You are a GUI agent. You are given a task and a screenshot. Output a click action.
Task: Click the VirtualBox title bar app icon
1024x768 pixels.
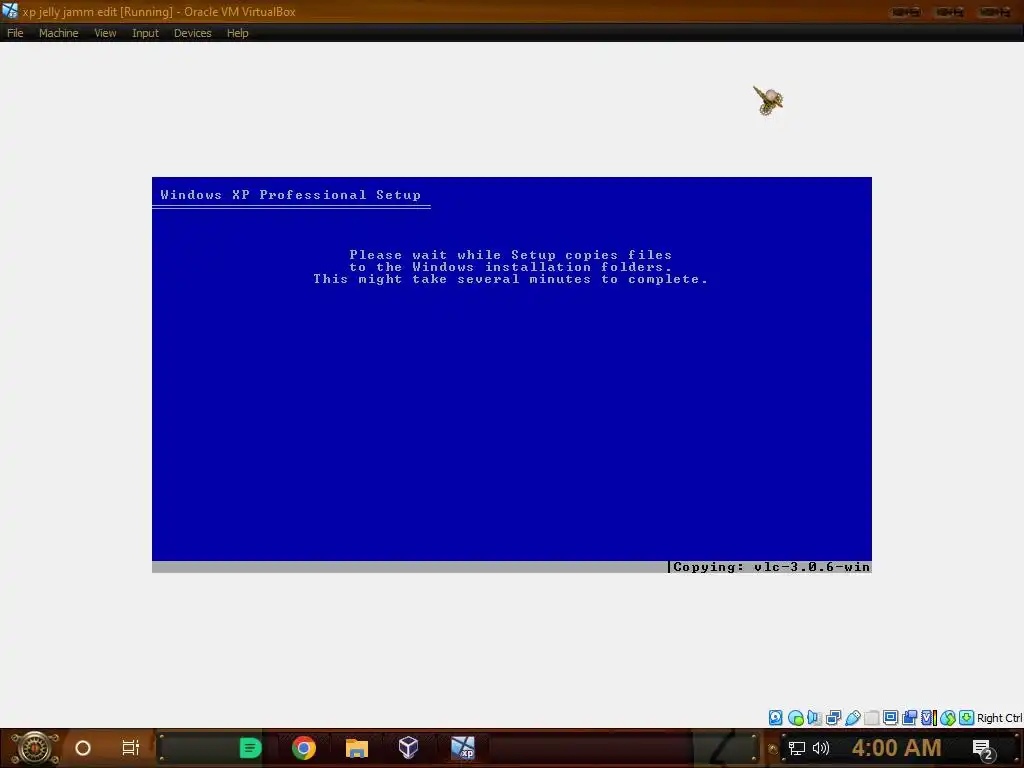point(10,11)
